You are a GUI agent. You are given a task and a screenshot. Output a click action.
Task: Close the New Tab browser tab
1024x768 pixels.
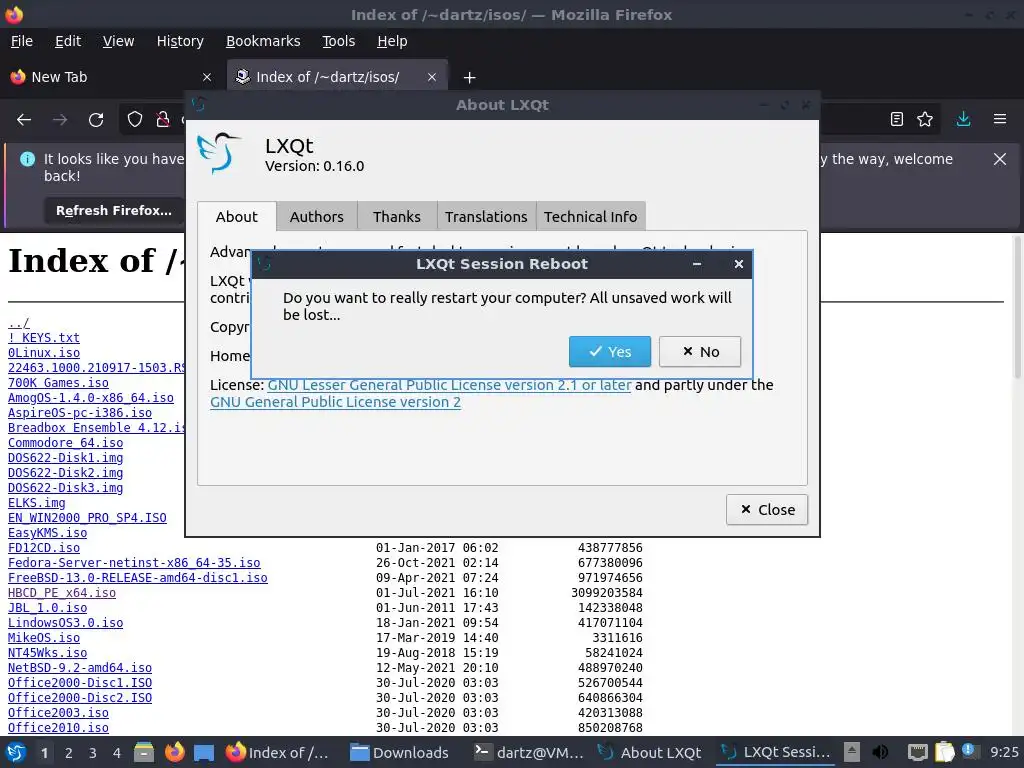click(207, 77)
